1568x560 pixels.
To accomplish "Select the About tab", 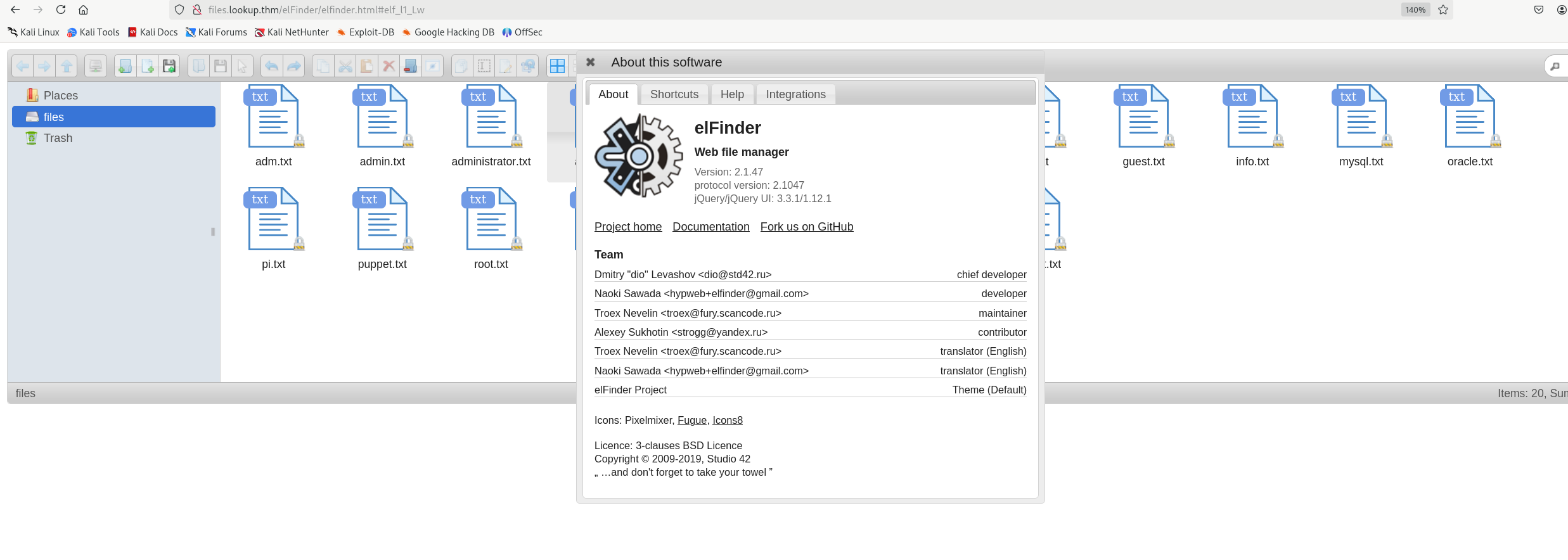I will click(x=614, y=94).
